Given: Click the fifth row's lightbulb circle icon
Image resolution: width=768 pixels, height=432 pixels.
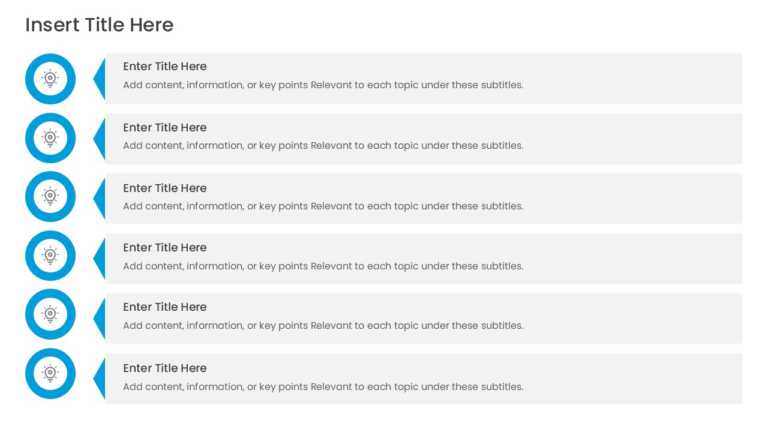Looking at the screenshot, I should click(x=50, y=314).
